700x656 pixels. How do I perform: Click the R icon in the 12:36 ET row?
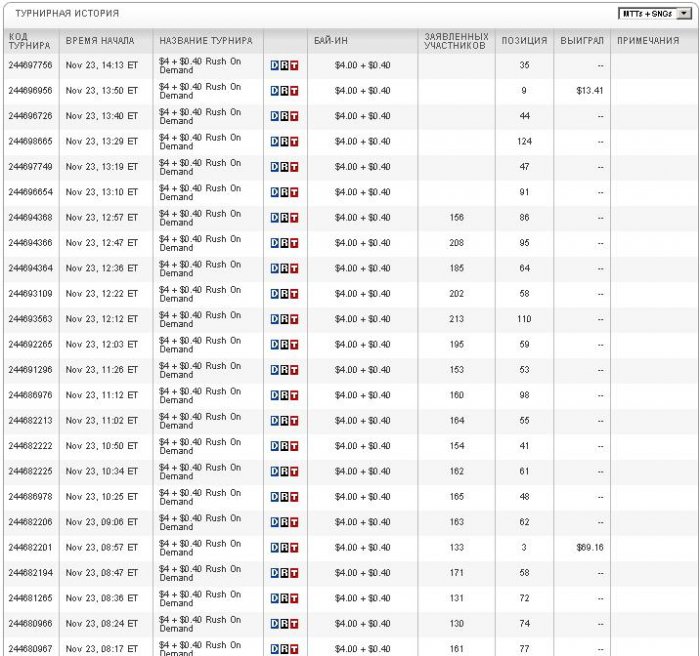[x=284, y=268]
